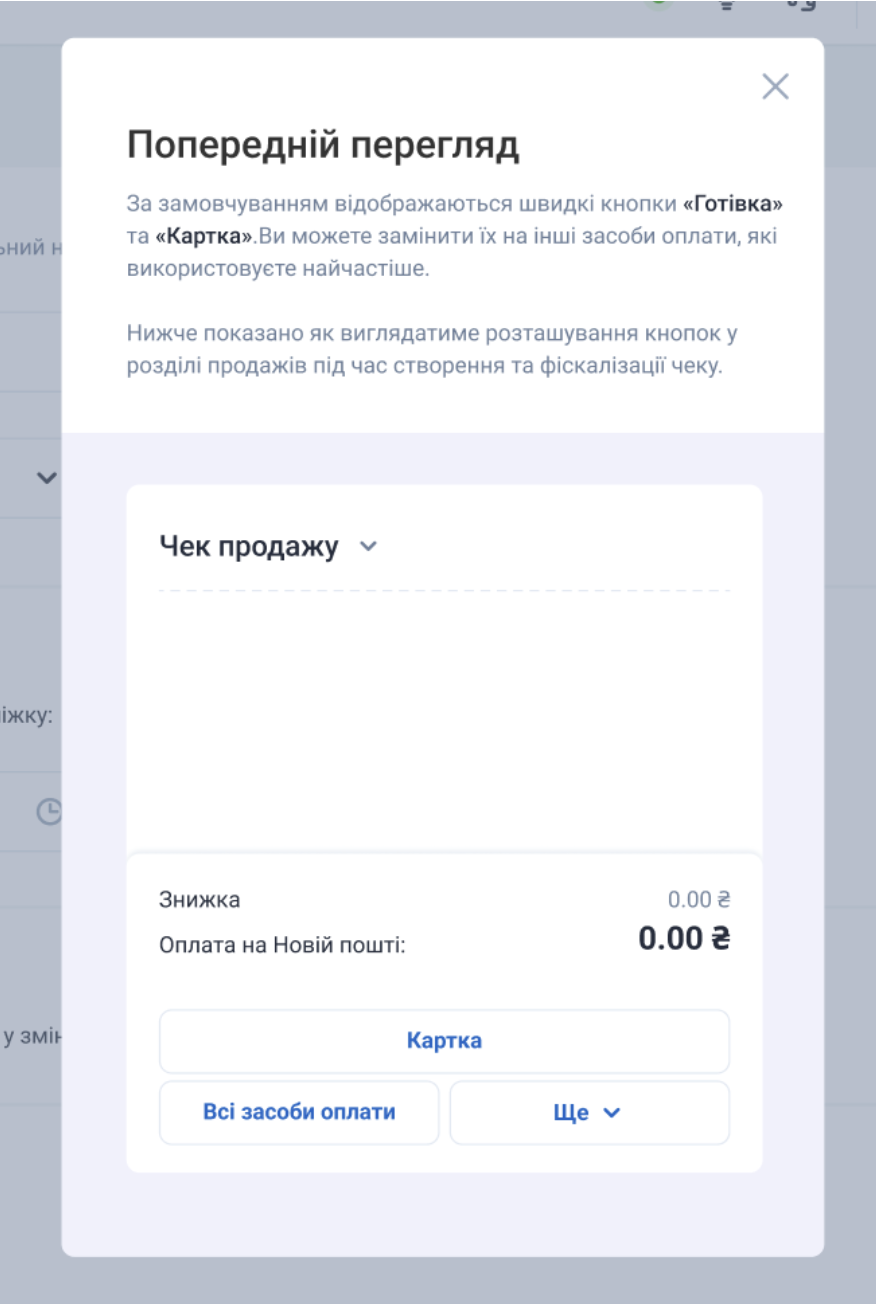Screen dimensions: 876x1304
Task: Click the clock icon behind the dialog
Action: pyautogui.click(x=49, y=811)
